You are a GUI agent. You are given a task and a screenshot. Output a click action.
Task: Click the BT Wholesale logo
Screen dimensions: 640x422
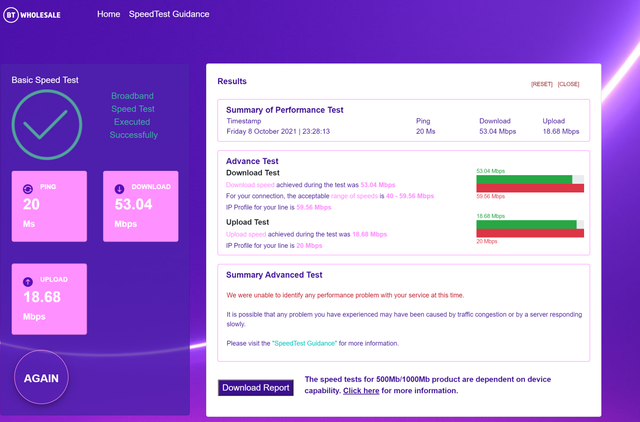point(32,15)
